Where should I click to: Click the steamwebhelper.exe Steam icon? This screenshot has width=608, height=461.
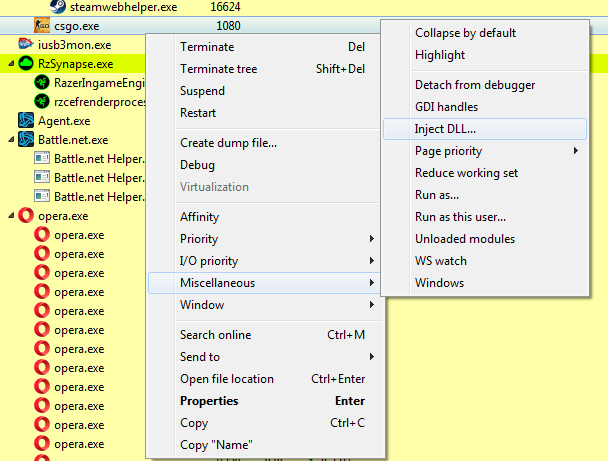[58, 6]
